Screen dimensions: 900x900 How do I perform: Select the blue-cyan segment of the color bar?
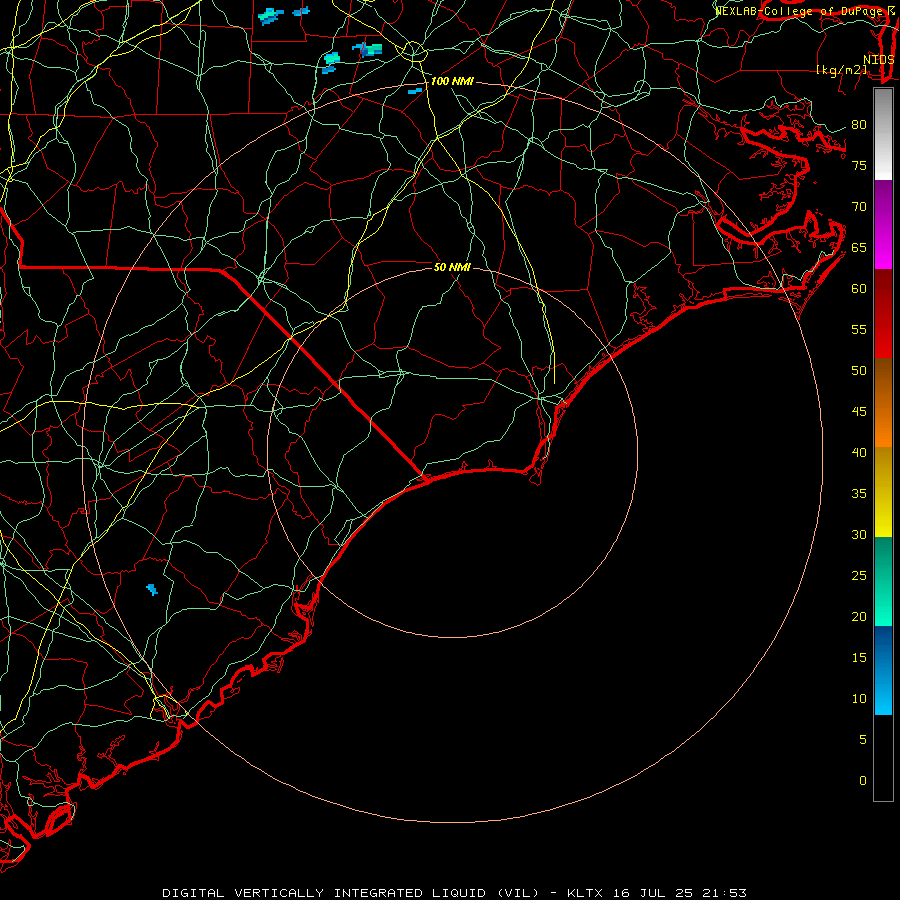(883, 670)
